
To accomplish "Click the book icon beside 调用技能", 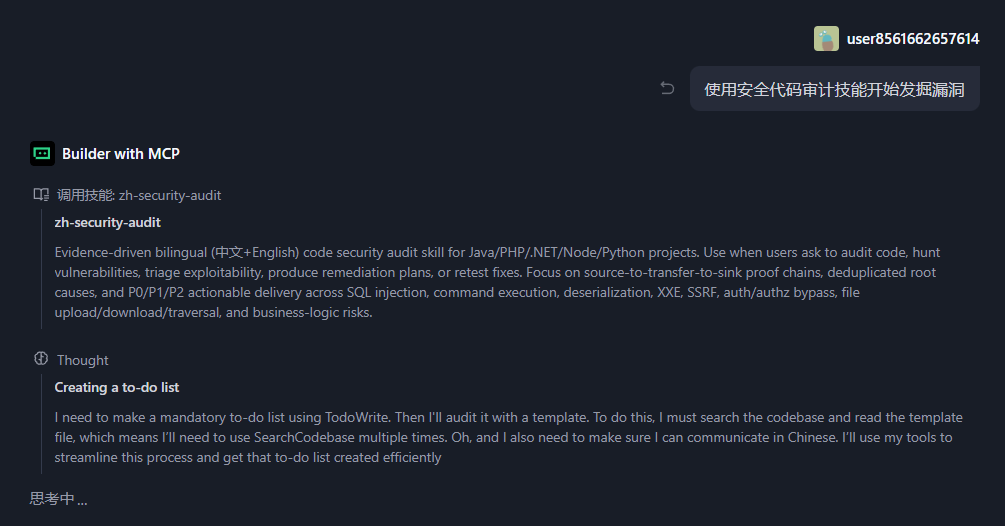I will click(x=41, y=195).
